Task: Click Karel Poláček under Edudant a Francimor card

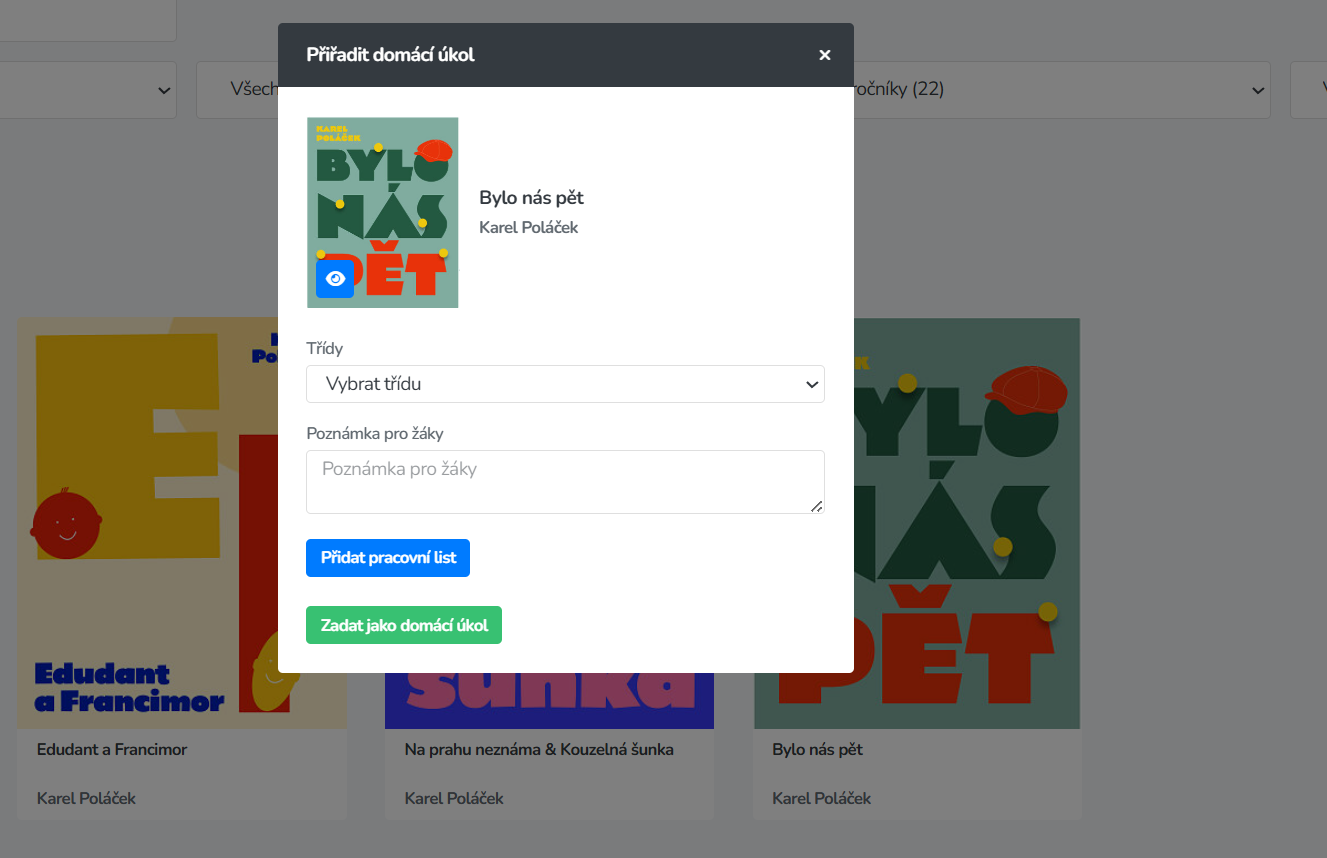Action: point(86,798)
